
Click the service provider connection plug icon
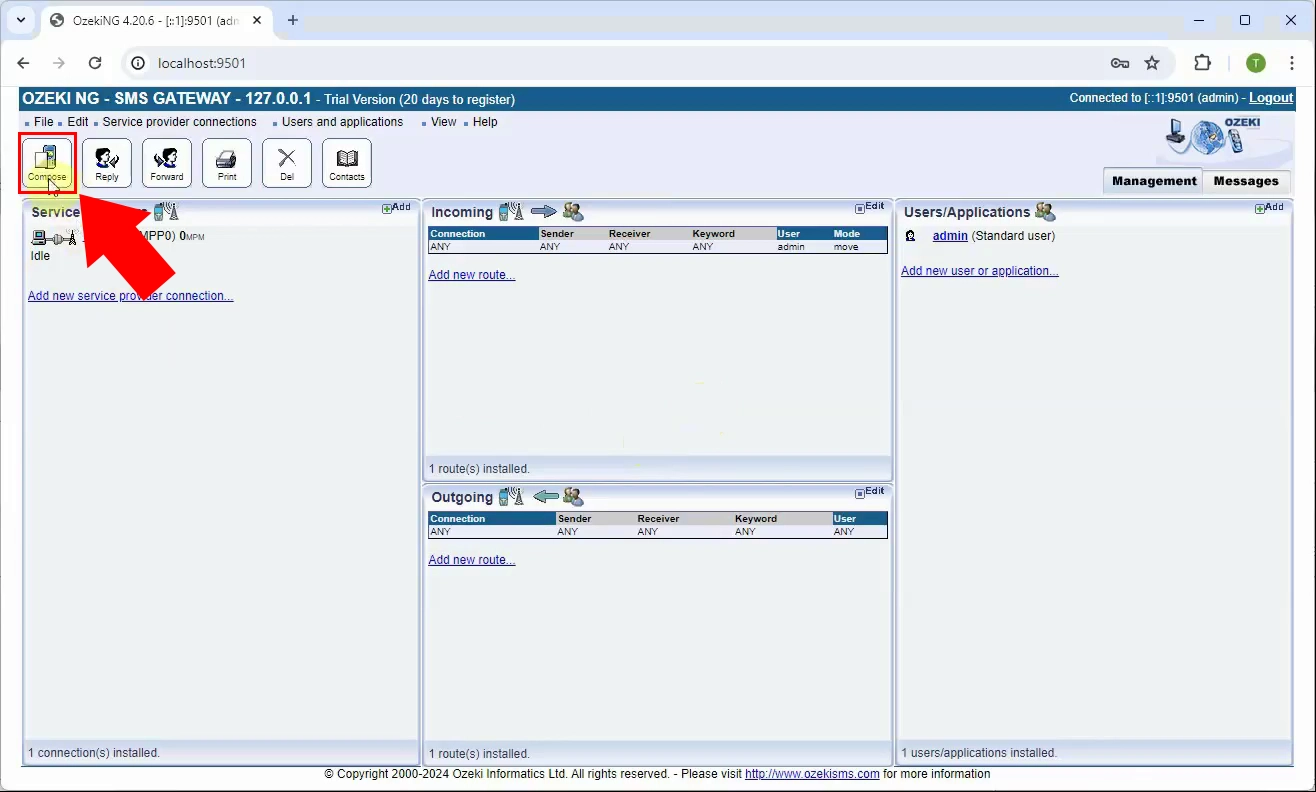pos(54,238)
